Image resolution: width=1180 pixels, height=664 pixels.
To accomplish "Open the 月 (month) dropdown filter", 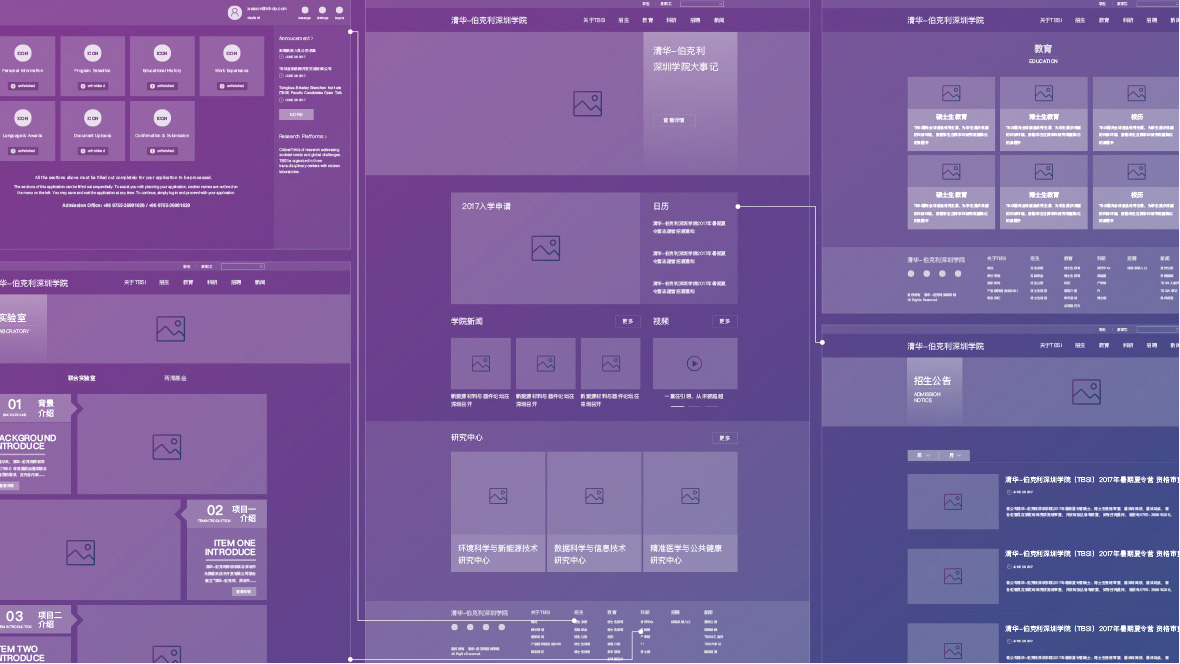I will [955, 455].
